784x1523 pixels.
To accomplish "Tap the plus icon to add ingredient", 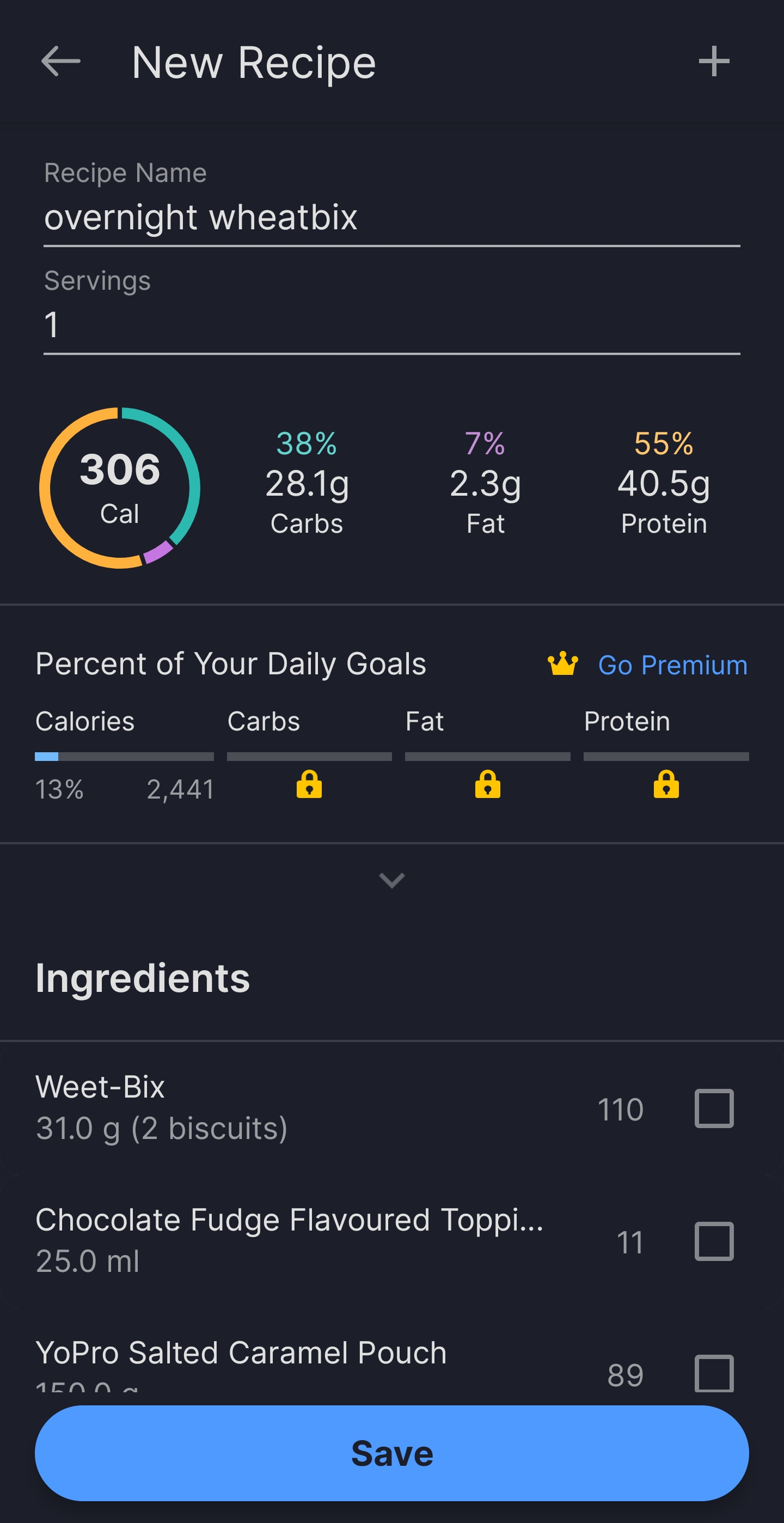I will coord(714,62).
